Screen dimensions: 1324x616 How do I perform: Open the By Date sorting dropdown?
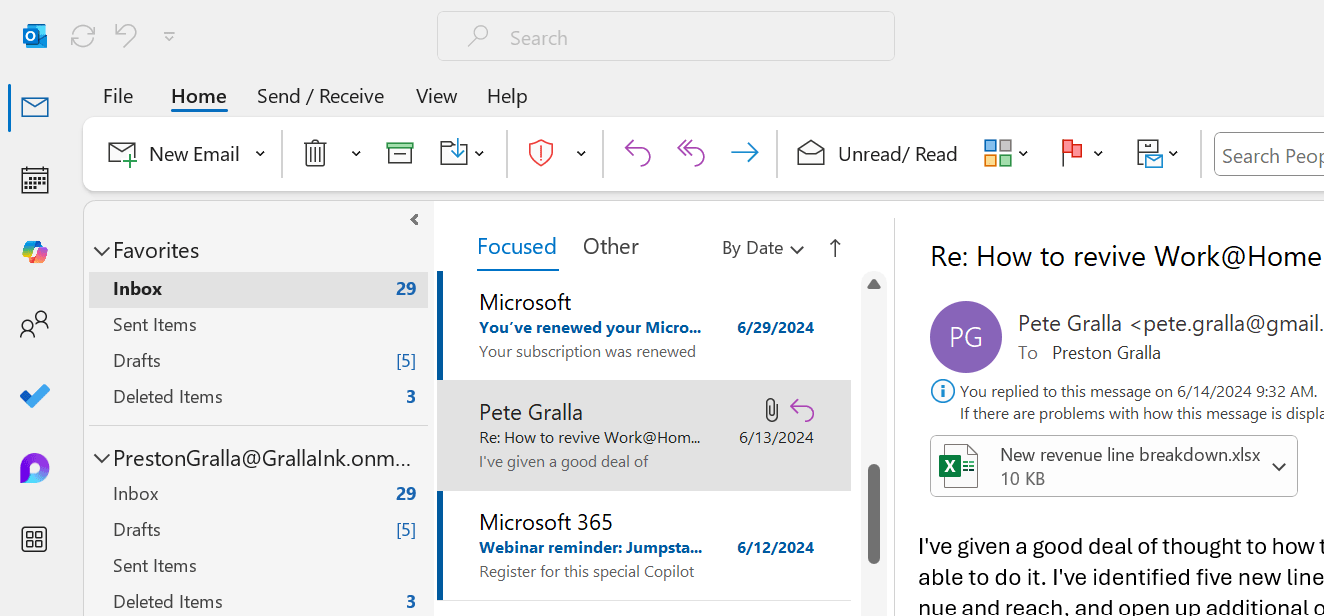coord(762,247)
